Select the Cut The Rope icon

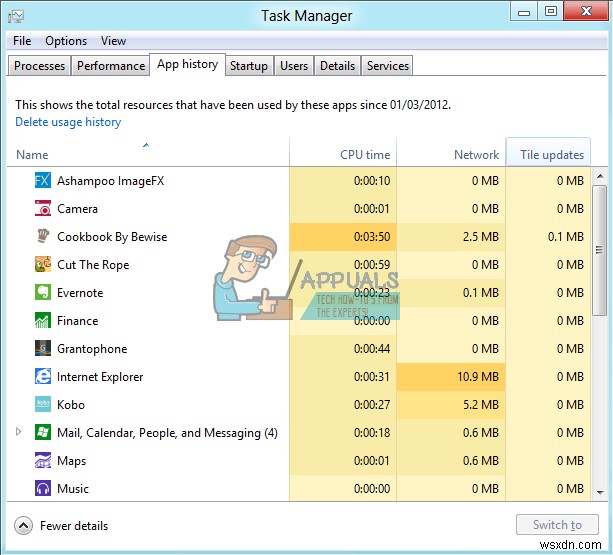tap(43, 265)
